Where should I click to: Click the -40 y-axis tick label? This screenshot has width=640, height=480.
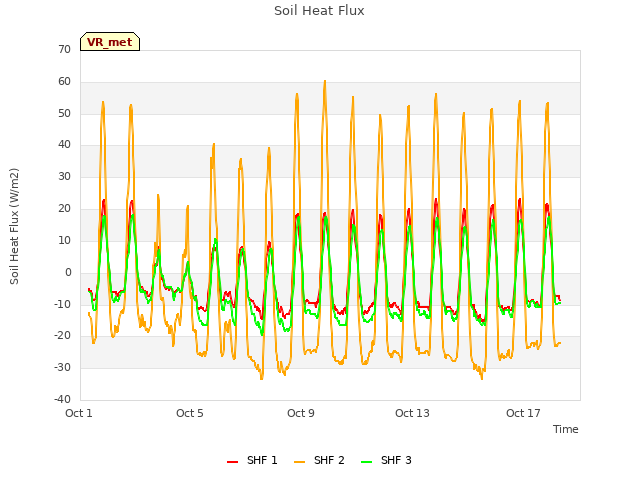click(x=63, y=399)
